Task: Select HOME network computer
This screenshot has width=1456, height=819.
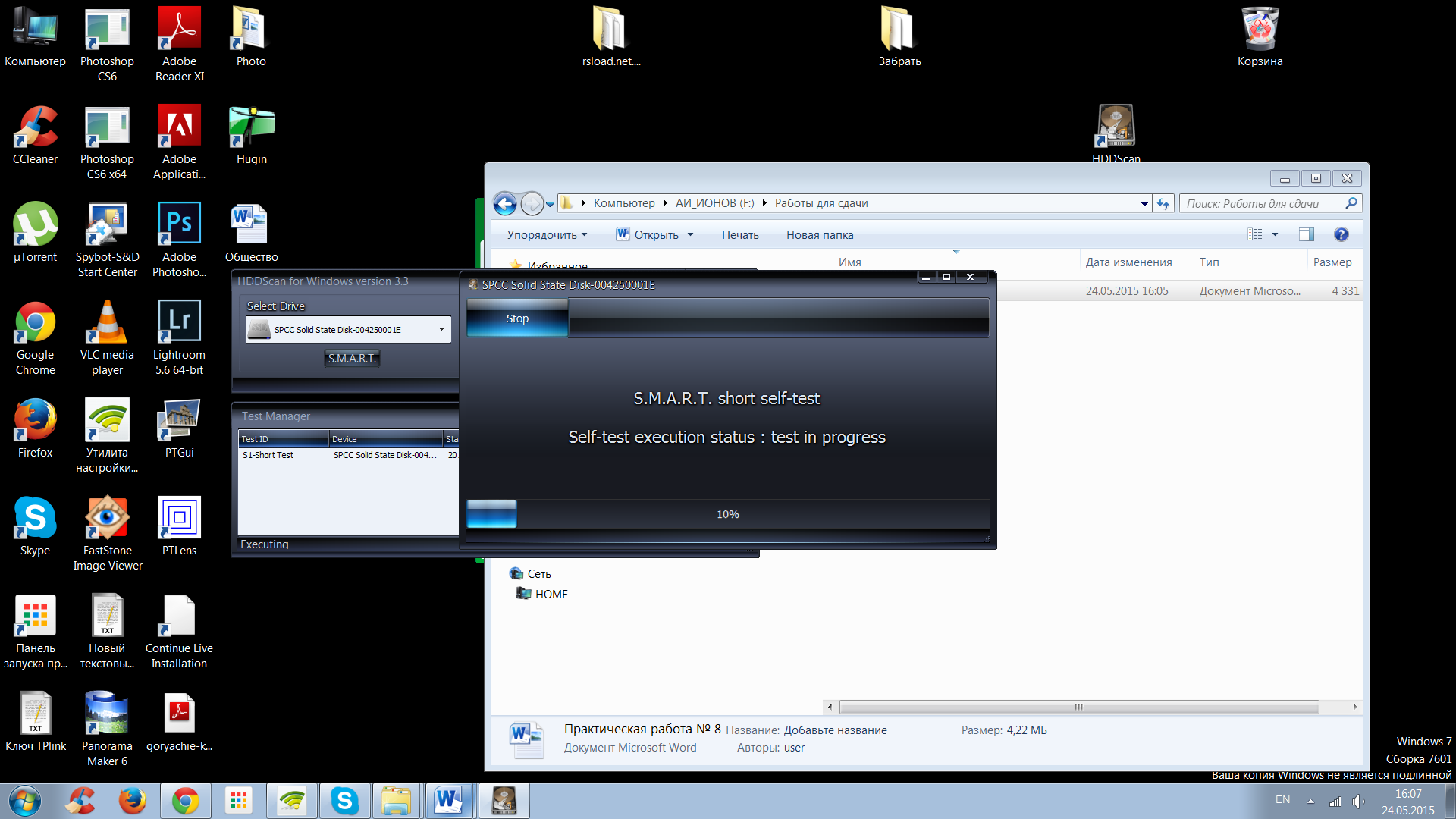Action: [x=542, y=595]
